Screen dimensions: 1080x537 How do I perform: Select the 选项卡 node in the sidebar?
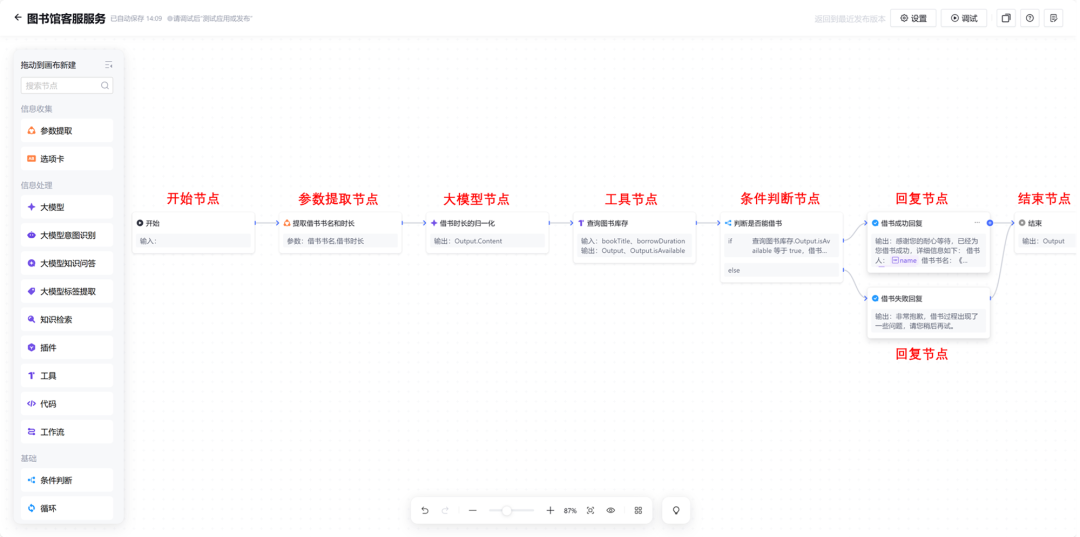(67, 159)
